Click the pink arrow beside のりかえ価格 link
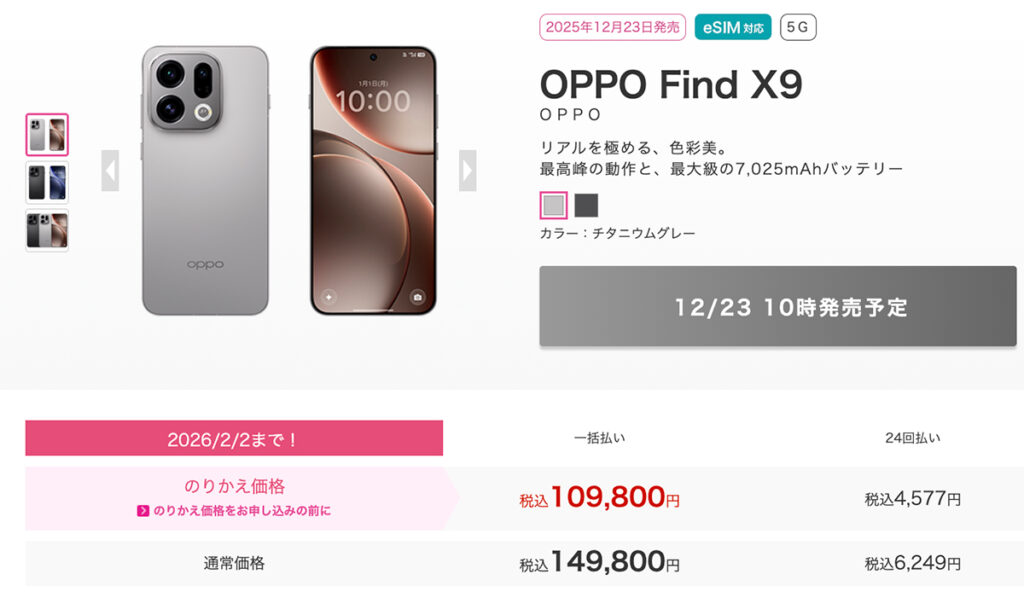Image resolution: width=1024 pixels, height=592 pixels. pos(144,511)
